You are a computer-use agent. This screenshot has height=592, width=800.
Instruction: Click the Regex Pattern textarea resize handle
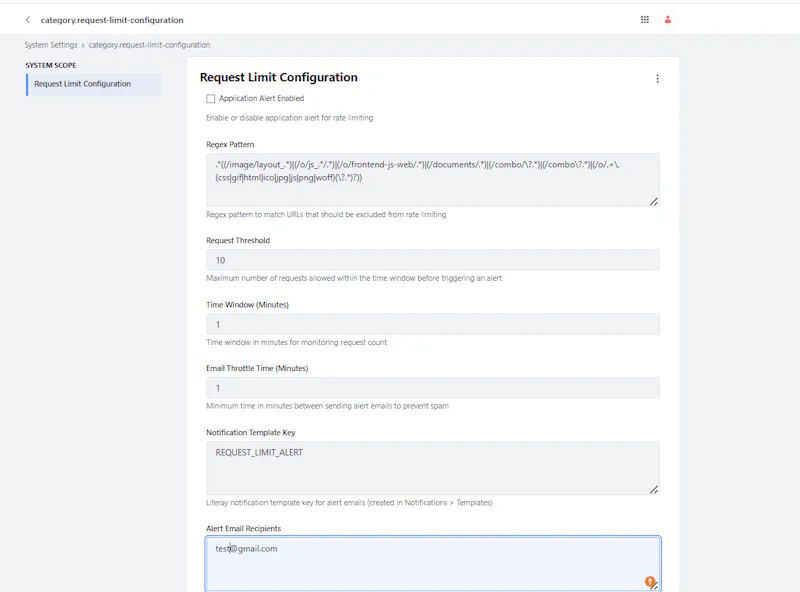tap(654, 202)
